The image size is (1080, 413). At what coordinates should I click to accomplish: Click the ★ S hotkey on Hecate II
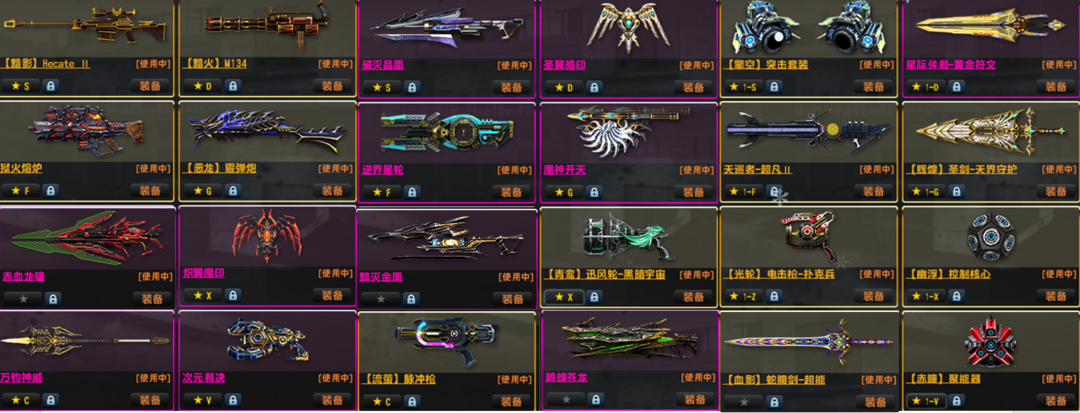[22, 87]
